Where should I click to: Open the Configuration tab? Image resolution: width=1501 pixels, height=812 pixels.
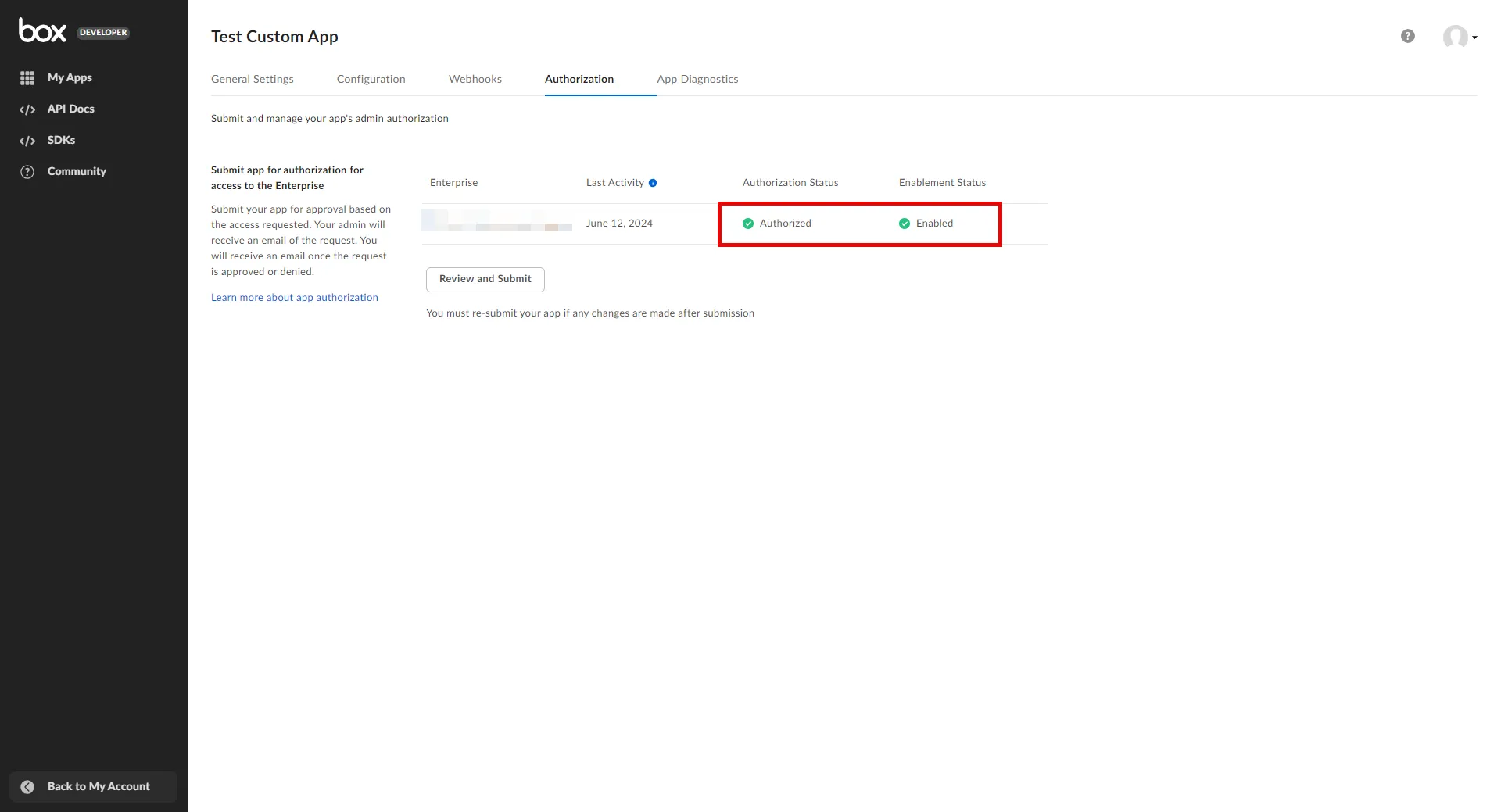click(x=371, y=79)
